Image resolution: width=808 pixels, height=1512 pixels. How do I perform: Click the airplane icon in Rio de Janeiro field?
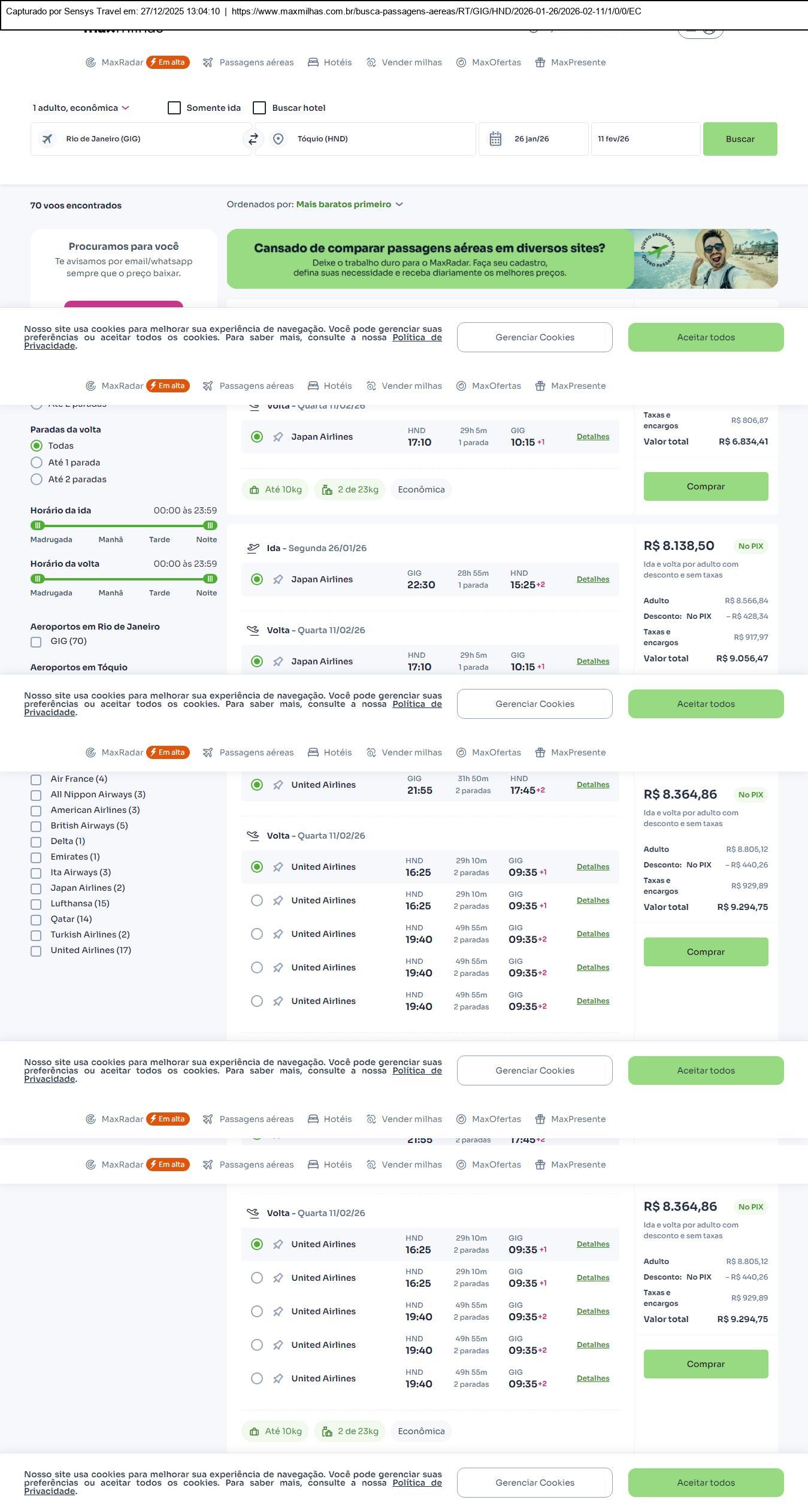tap(47, 139)
